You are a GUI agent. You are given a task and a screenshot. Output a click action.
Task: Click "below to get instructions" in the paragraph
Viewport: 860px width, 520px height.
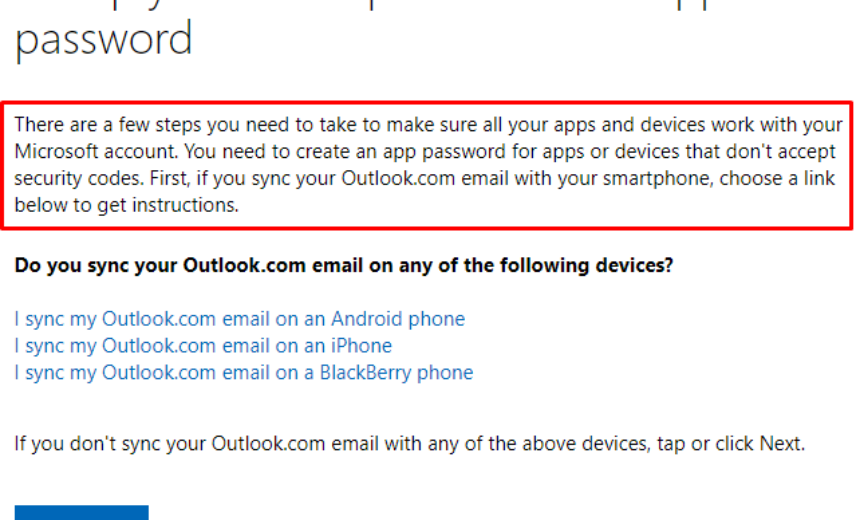click(126, 206)
